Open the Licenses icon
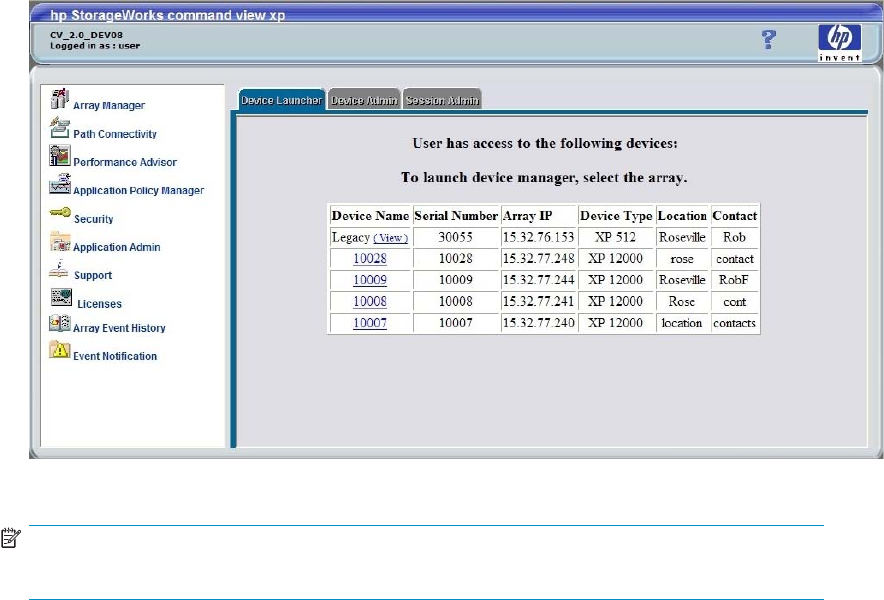The width and height of the screenshot is (884, 600). [x=59, y=299]
